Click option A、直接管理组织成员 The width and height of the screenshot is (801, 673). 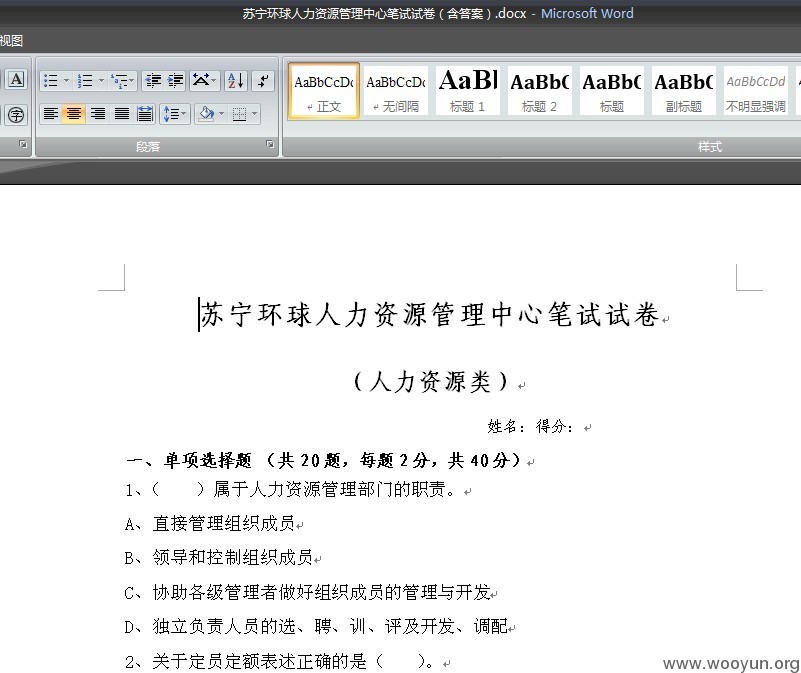[x=209, y=523]
